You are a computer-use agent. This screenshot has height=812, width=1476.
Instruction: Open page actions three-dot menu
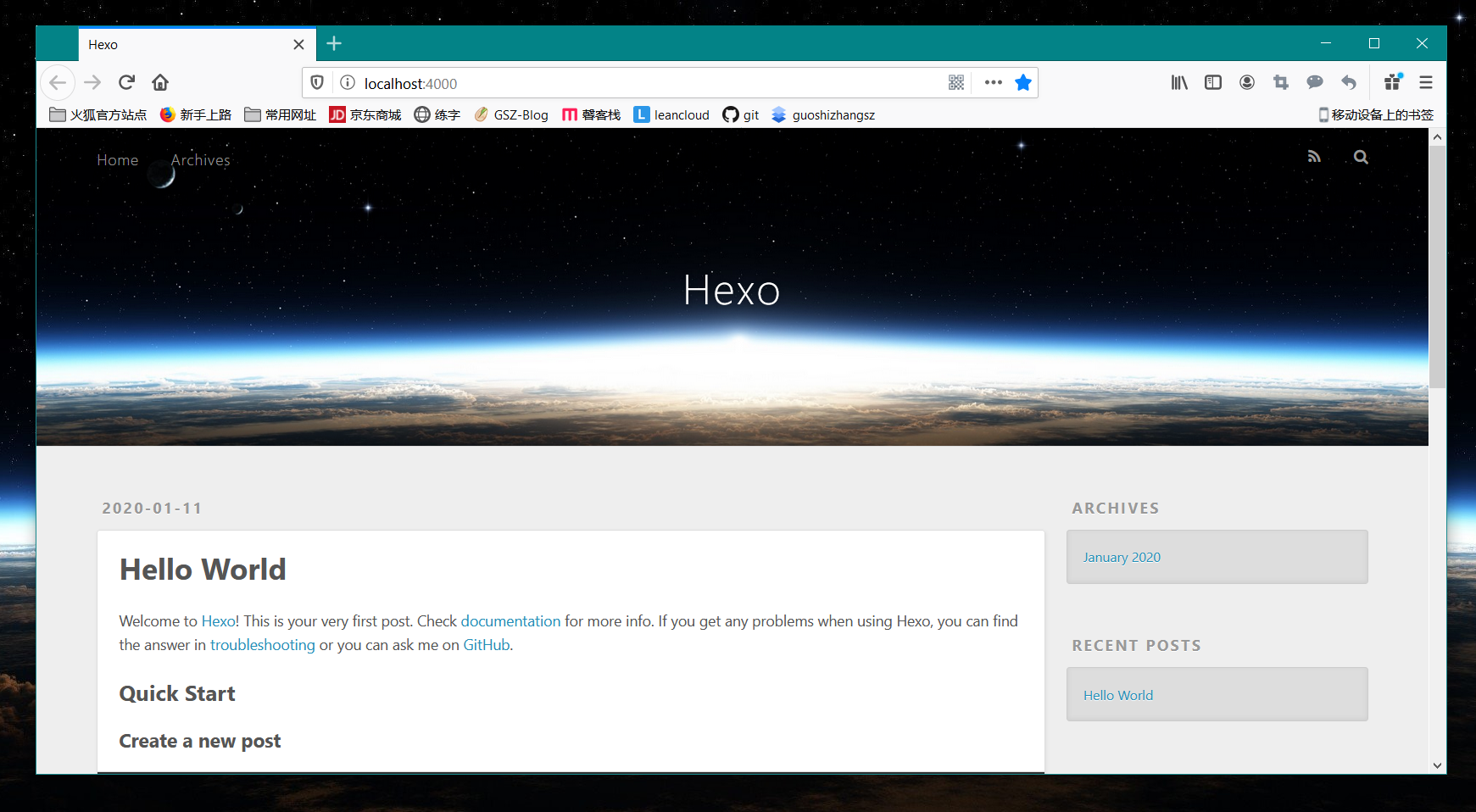[x=994, y=82]
